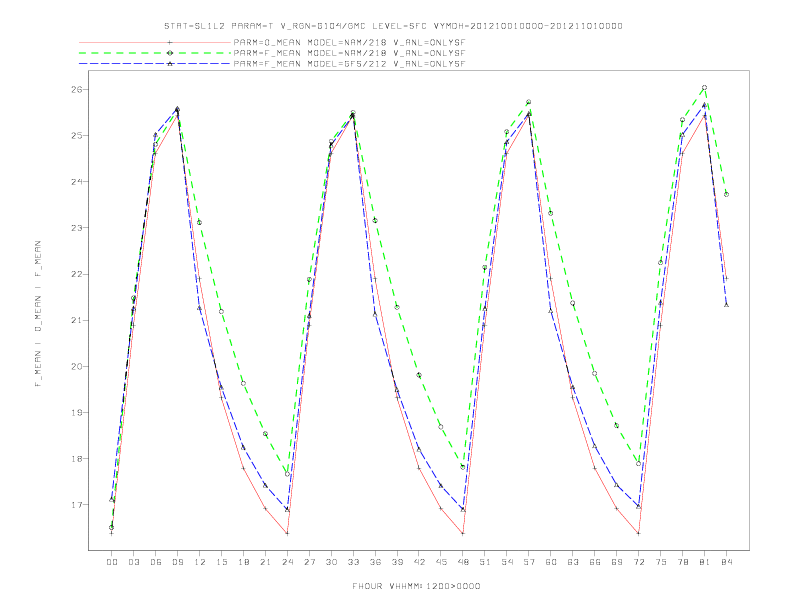Click y-axis tick label 21
The height and width of the screenshot is (612, 792).
coord(77,320)
